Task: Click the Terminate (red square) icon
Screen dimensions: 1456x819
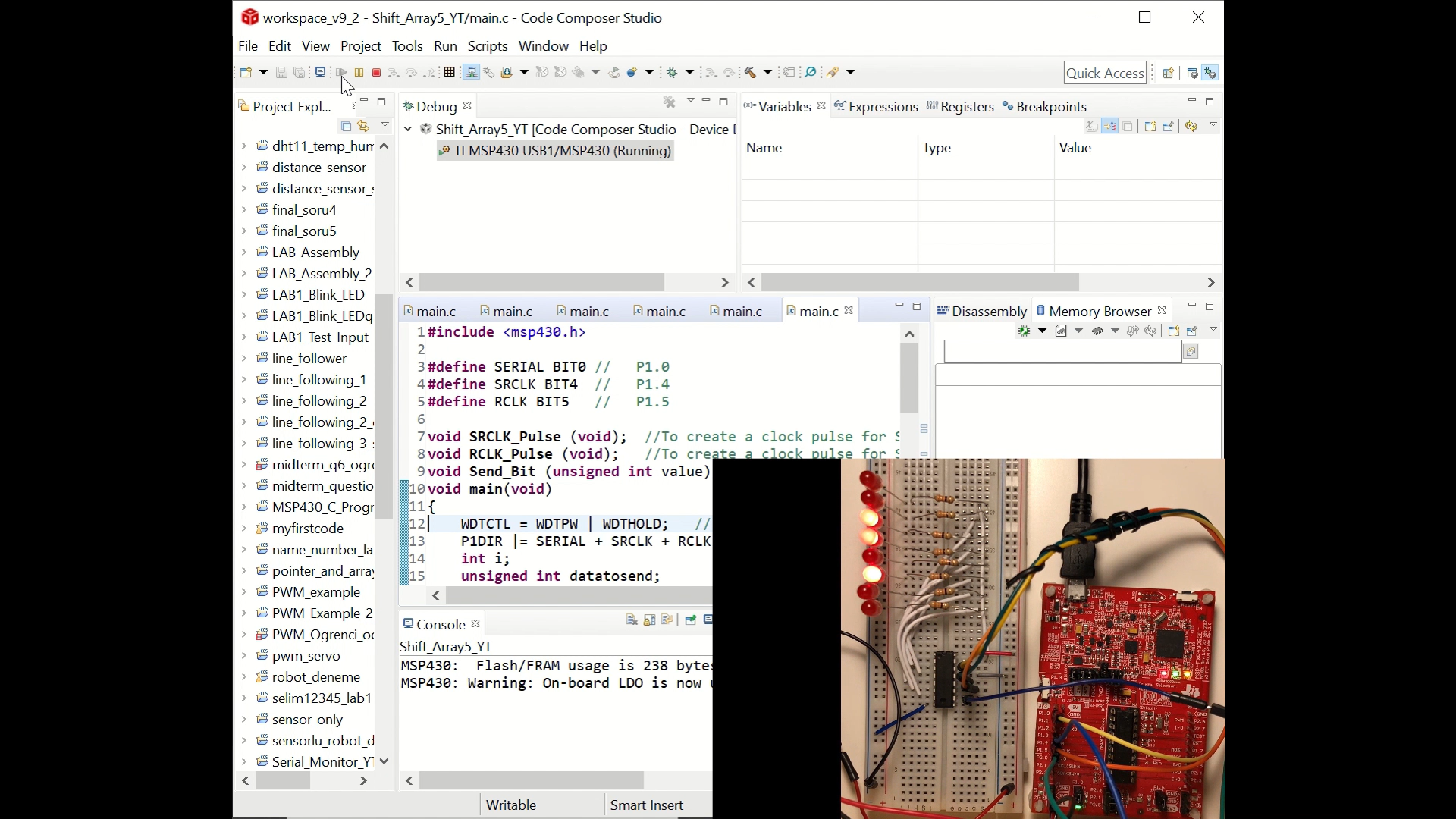Action: click(x=376, y=72)
